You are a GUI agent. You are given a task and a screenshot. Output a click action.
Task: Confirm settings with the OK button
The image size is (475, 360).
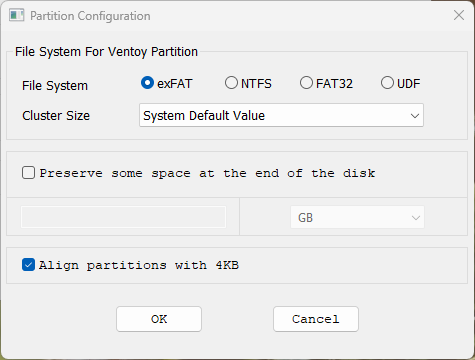coord(159,319)
